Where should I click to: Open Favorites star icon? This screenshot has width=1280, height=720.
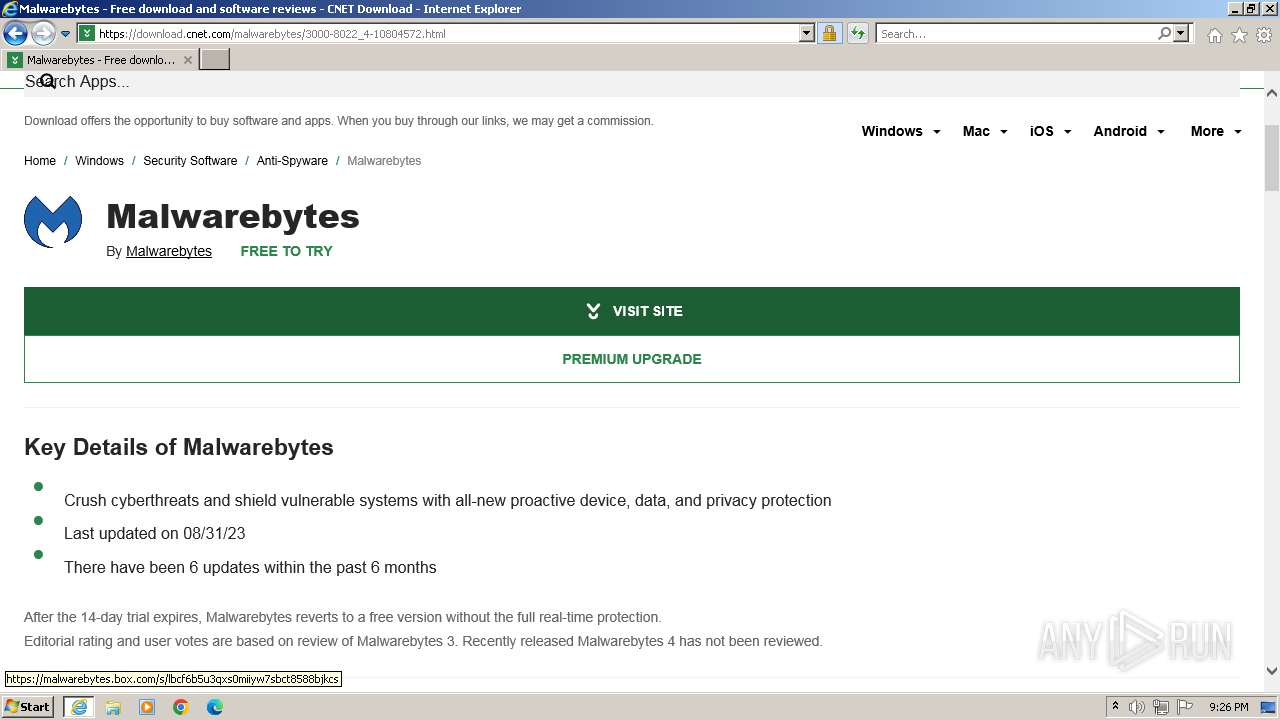(1239, 35)
